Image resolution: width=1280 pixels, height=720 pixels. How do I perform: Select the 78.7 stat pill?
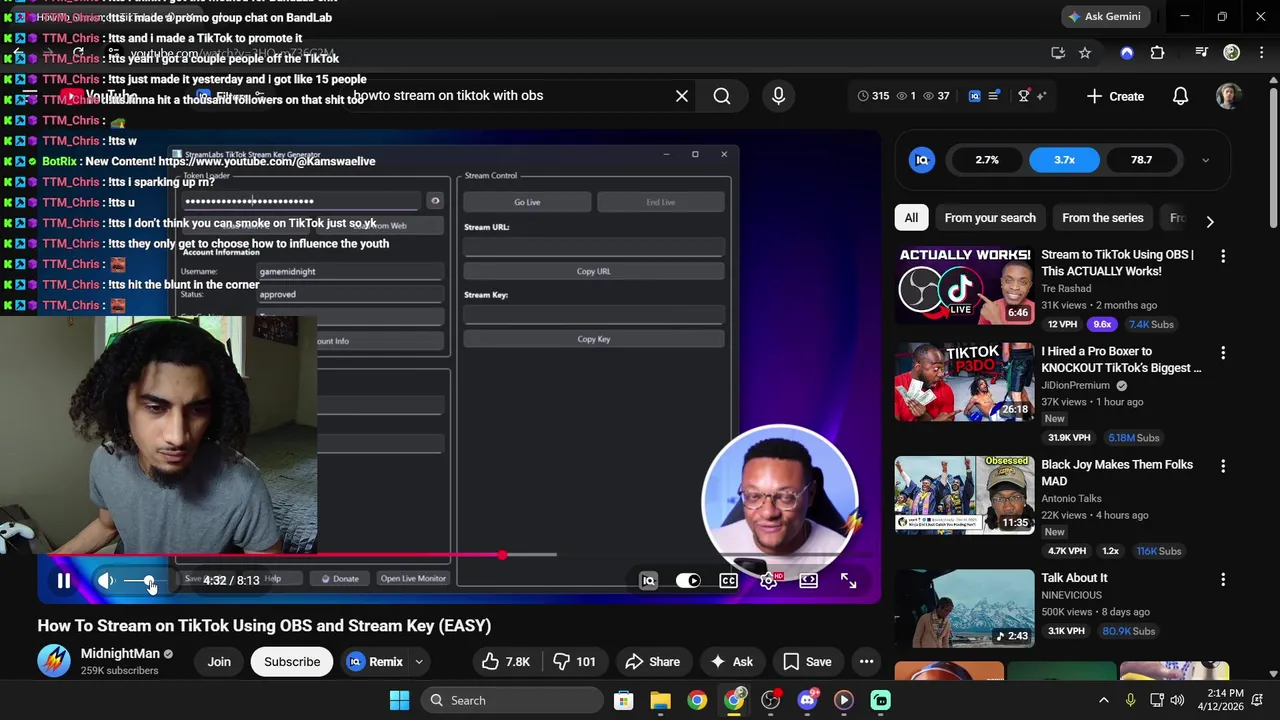click(x=1141, y=160)
